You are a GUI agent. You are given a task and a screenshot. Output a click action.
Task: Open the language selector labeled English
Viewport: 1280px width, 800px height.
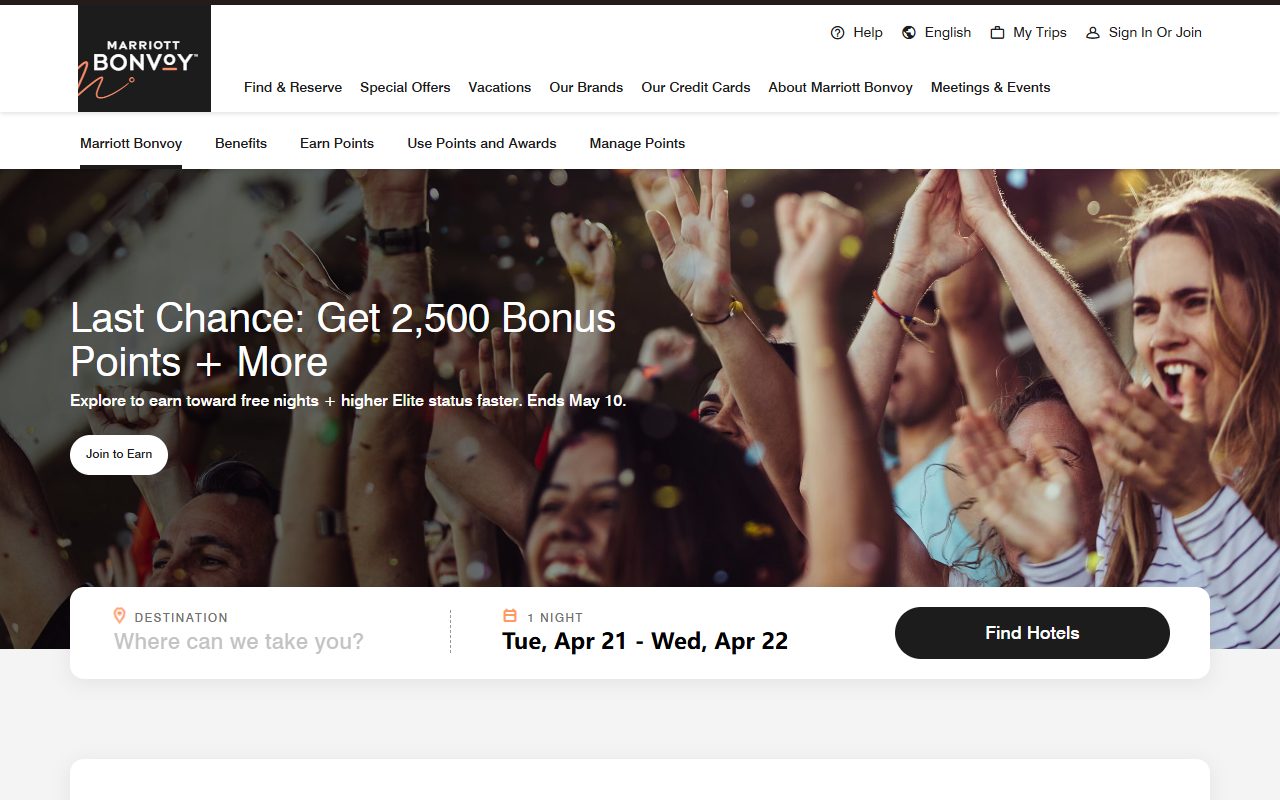point(946,32)
